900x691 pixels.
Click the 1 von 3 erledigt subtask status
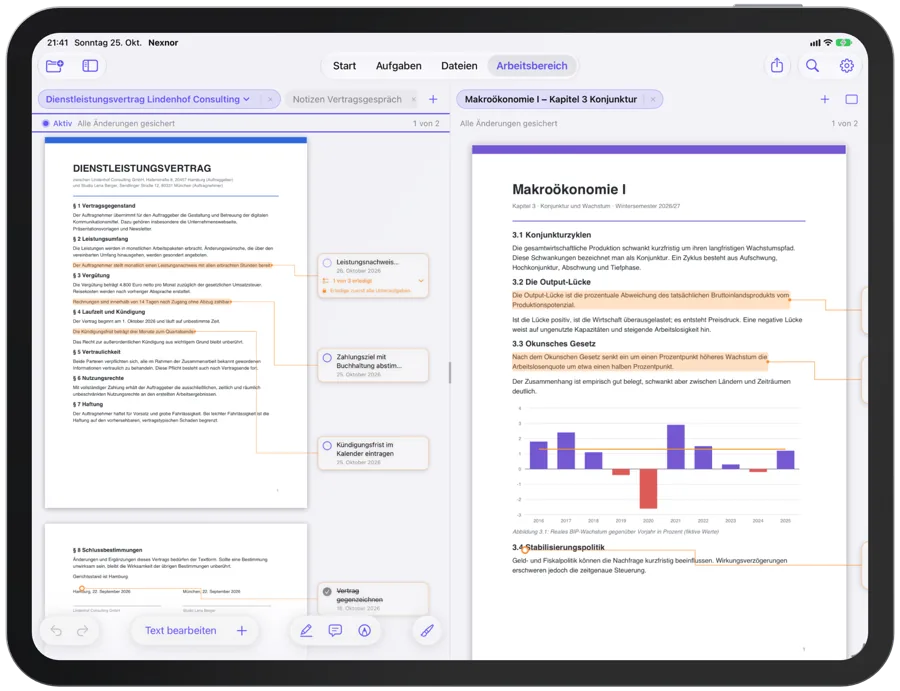point(352,281)
